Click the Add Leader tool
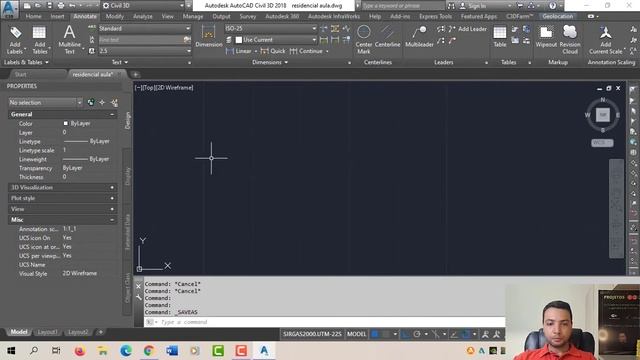640x360 pixels. point(468,29)
